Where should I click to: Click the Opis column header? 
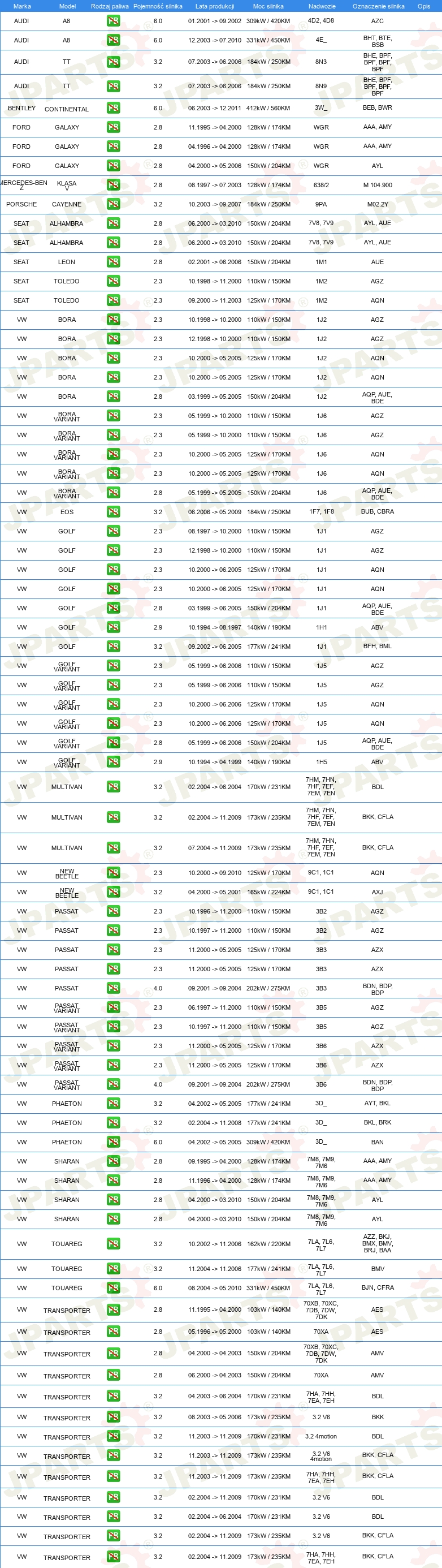coord(424,6)
